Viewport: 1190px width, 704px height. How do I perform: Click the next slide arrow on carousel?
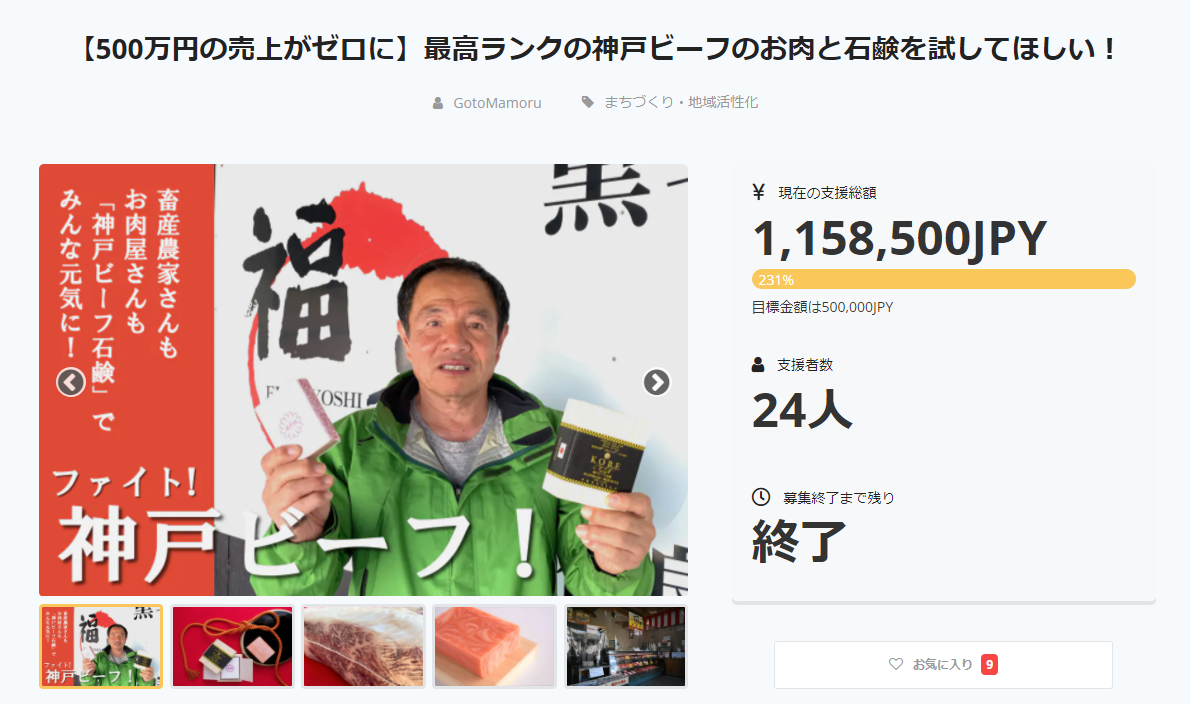pos(656,382)
